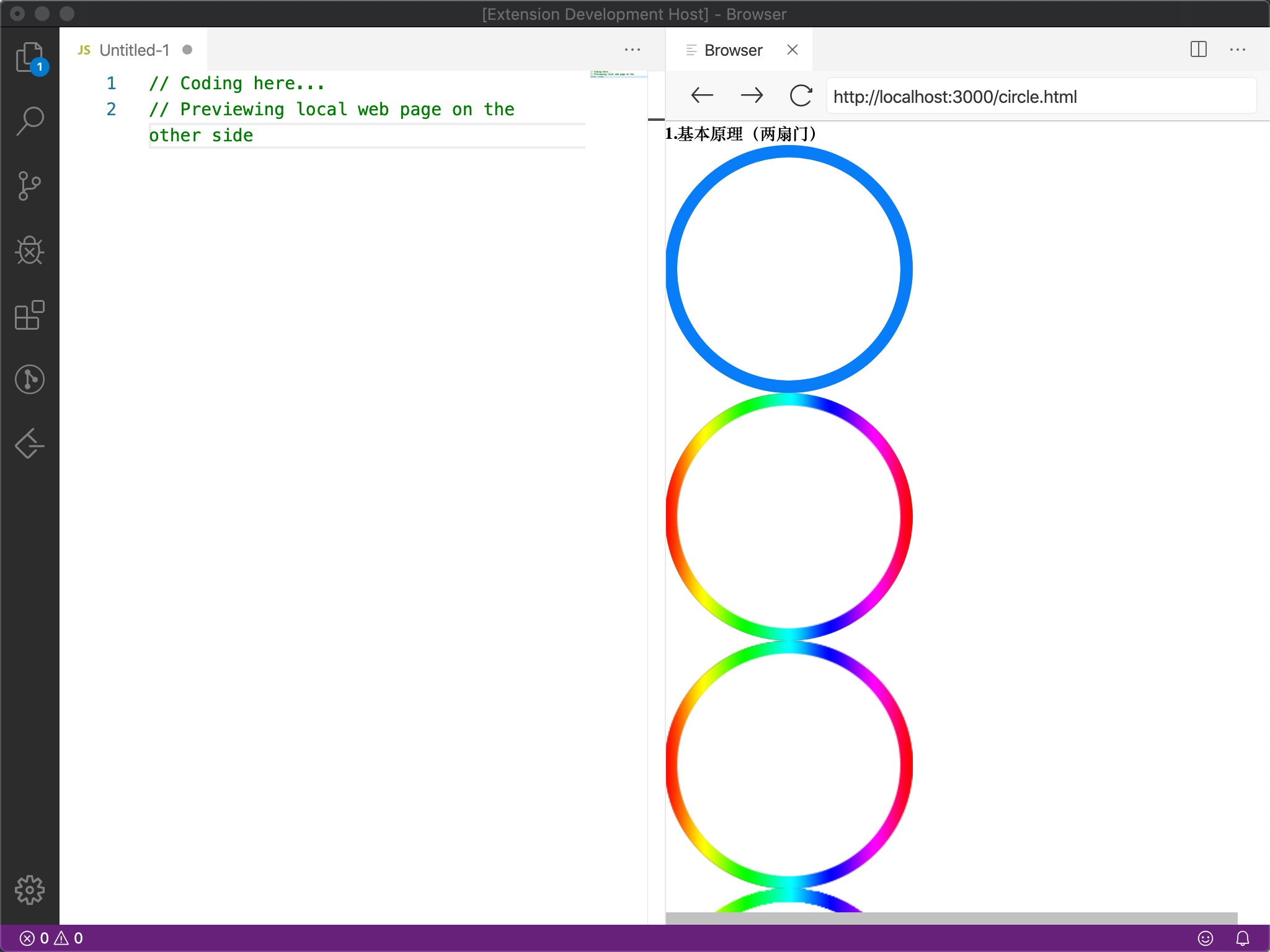Click the activity bar icon below Git graph
This screenshot has width=1270, height=952.
(x=29, y=444)
